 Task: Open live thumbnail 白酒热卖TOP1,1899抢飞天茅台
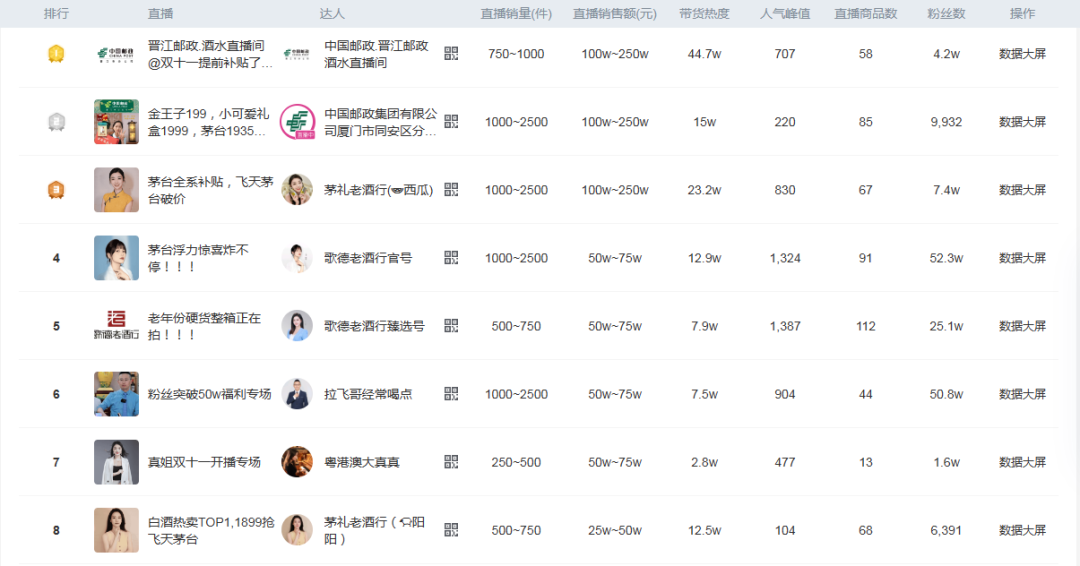[x=116, y=530]
